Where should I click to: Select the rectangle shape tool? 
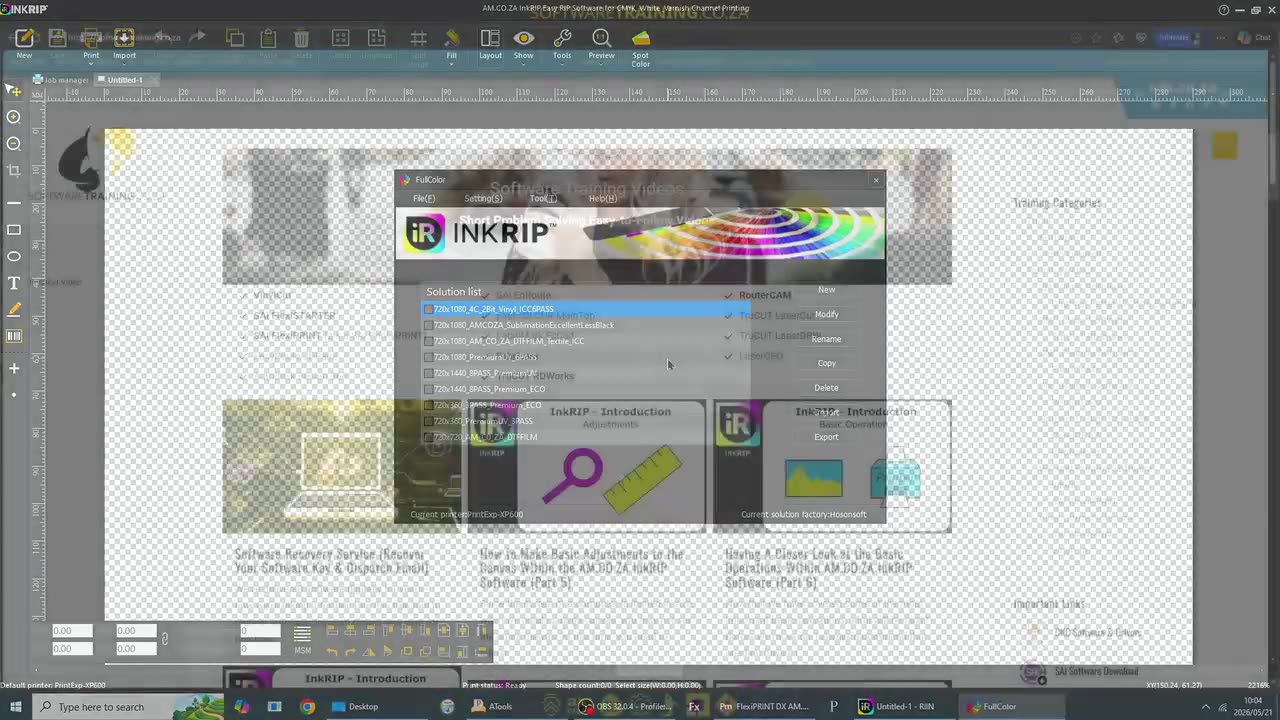tap(14, 230)
